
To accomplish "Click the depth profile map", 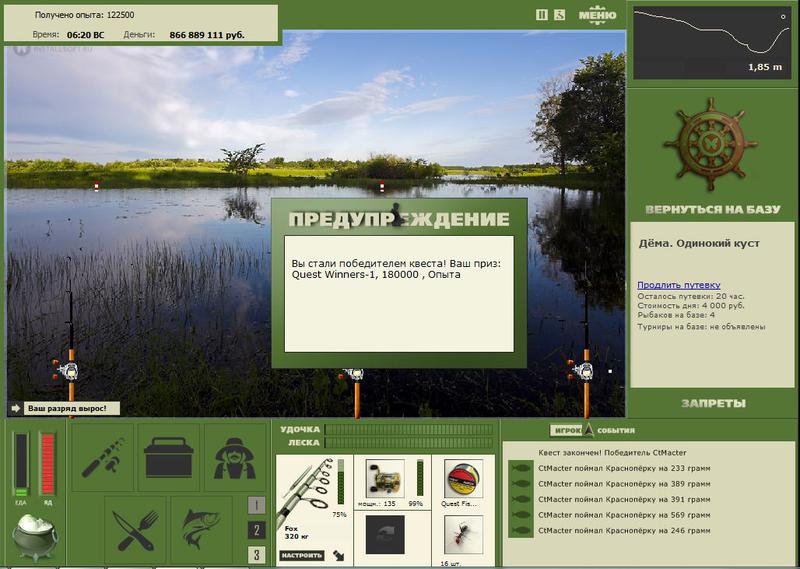I will 711,42.
